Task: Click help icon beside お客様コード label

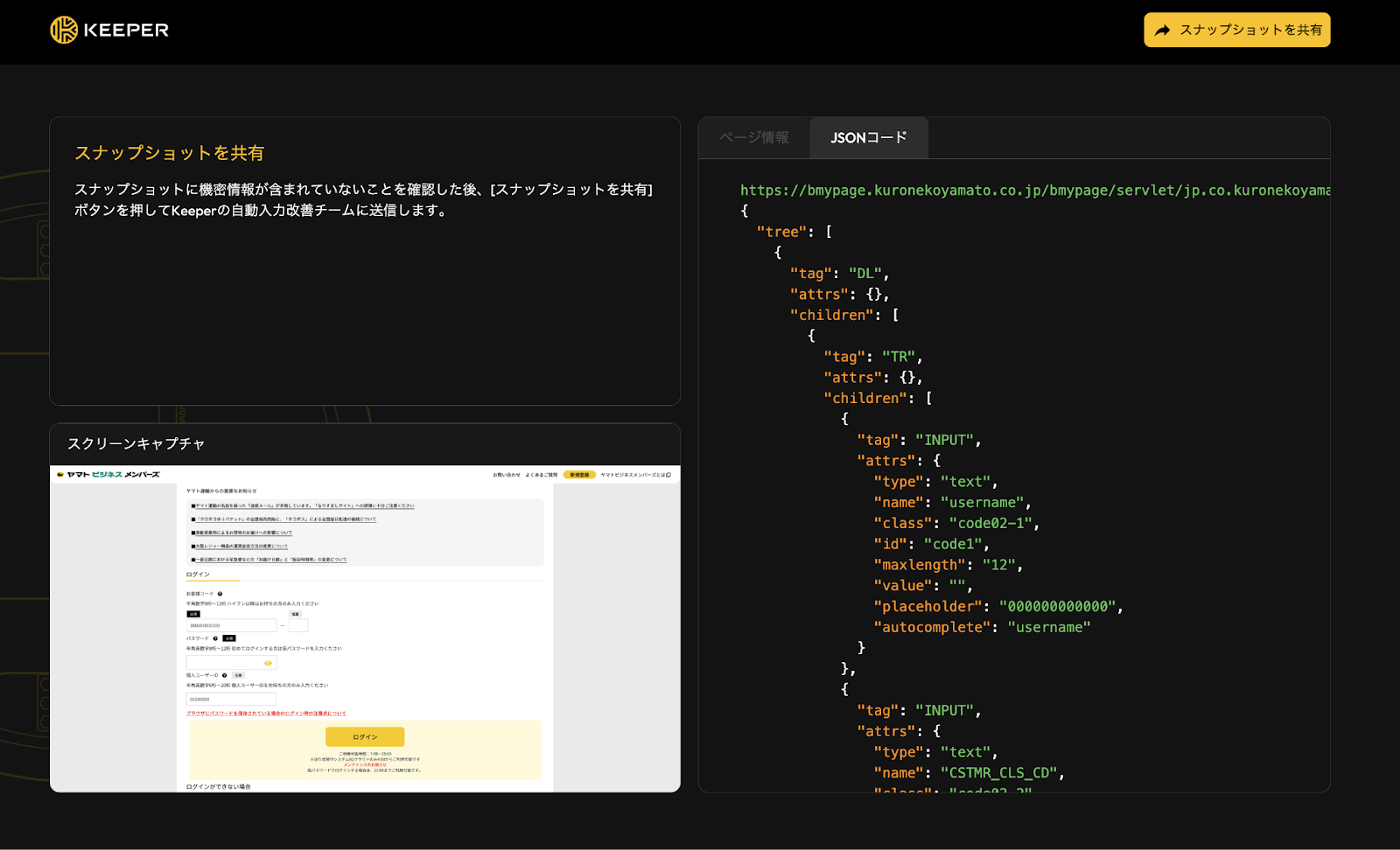Action: pos(220,594)
